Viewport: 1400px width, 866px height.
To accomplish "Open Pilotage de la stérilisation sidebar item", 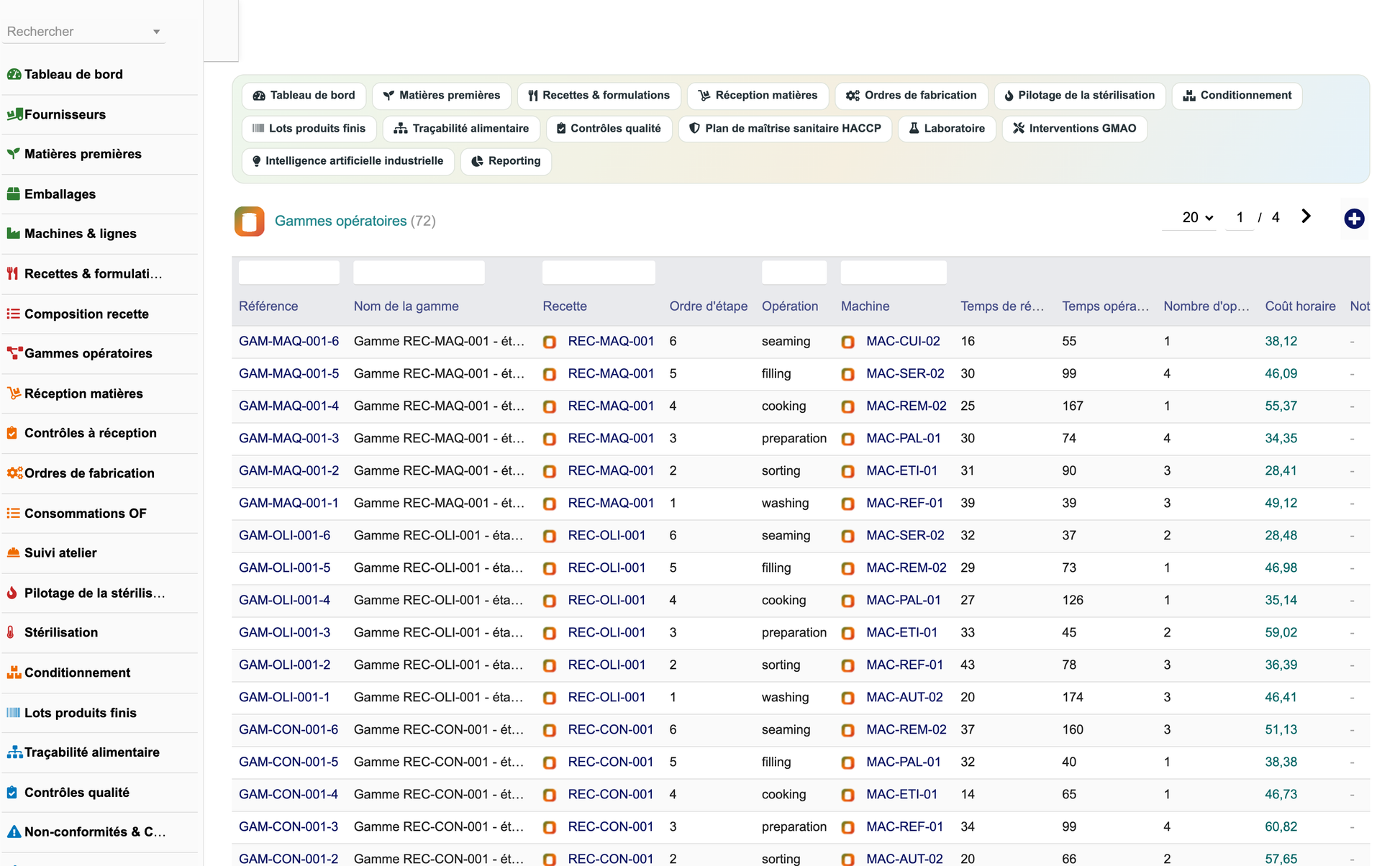I will (x=86, y=593).
